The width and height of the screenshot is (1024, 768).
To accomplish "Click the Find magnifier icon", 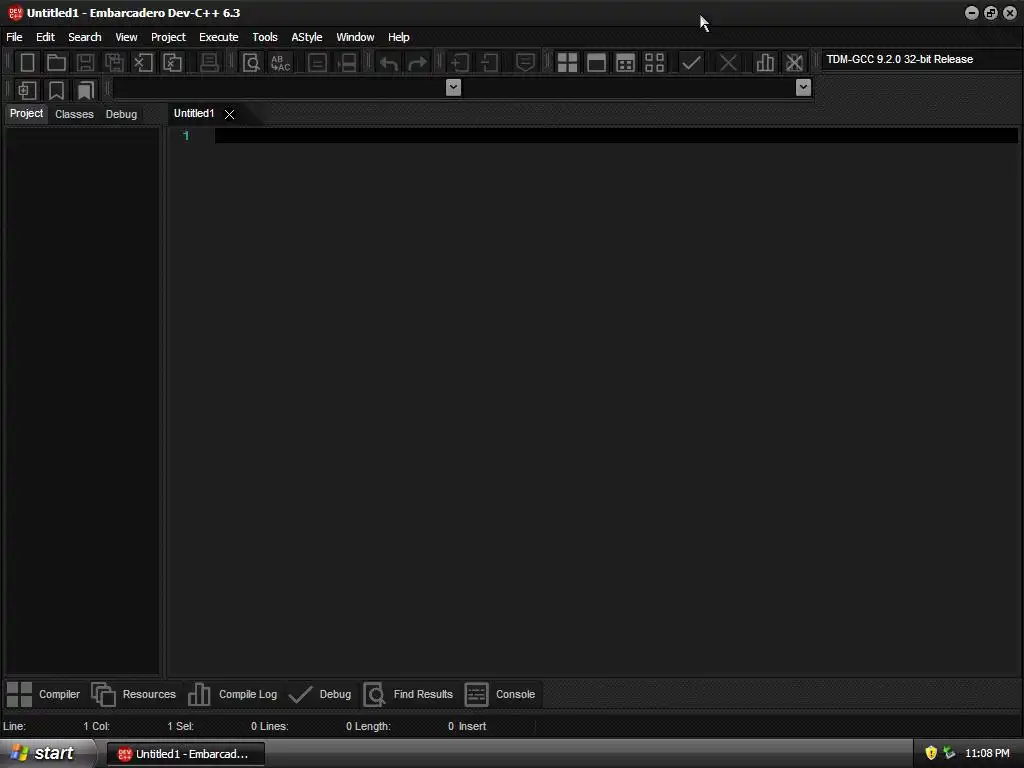I will (x=251, y=63).
